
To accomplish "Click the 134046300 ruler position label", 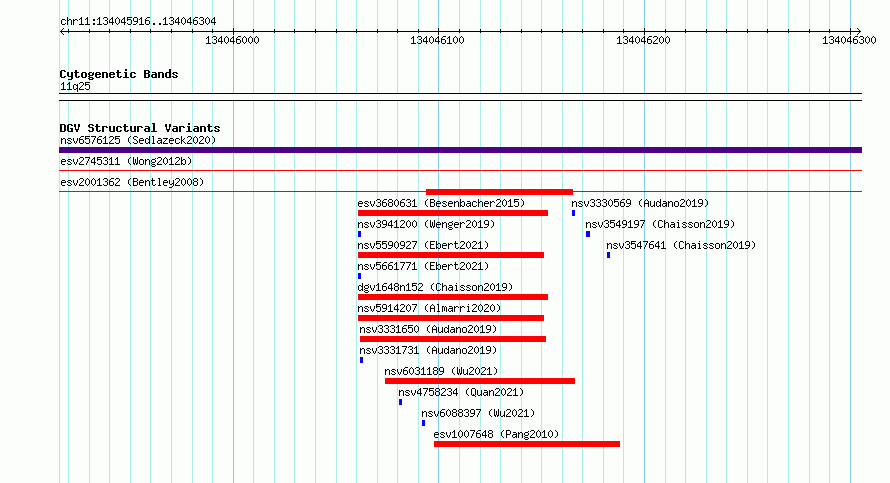I will pos(849,40).
